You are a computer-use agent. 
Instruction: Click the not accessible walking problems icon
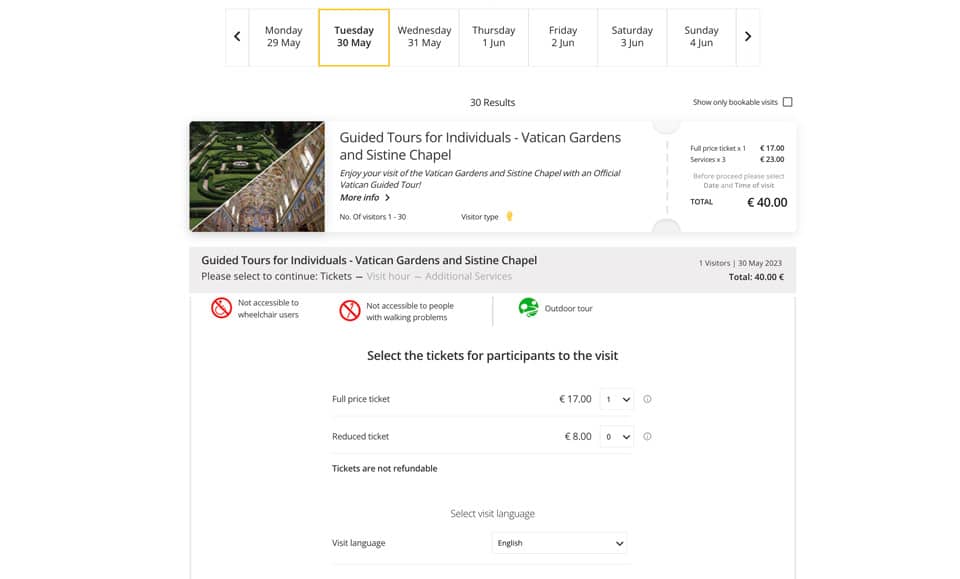click(350, 311)
